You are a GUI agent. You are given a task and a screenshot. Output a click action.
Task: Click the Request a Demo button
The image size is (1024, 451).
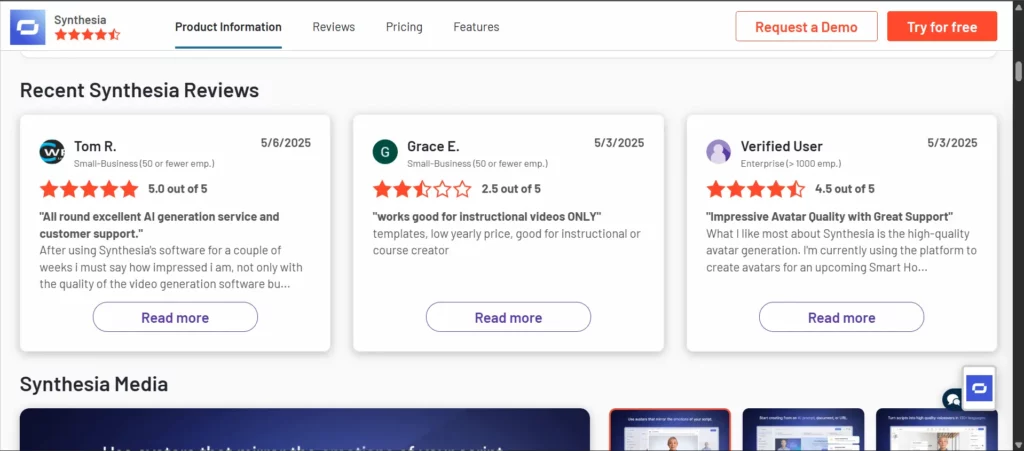(806, 27)
